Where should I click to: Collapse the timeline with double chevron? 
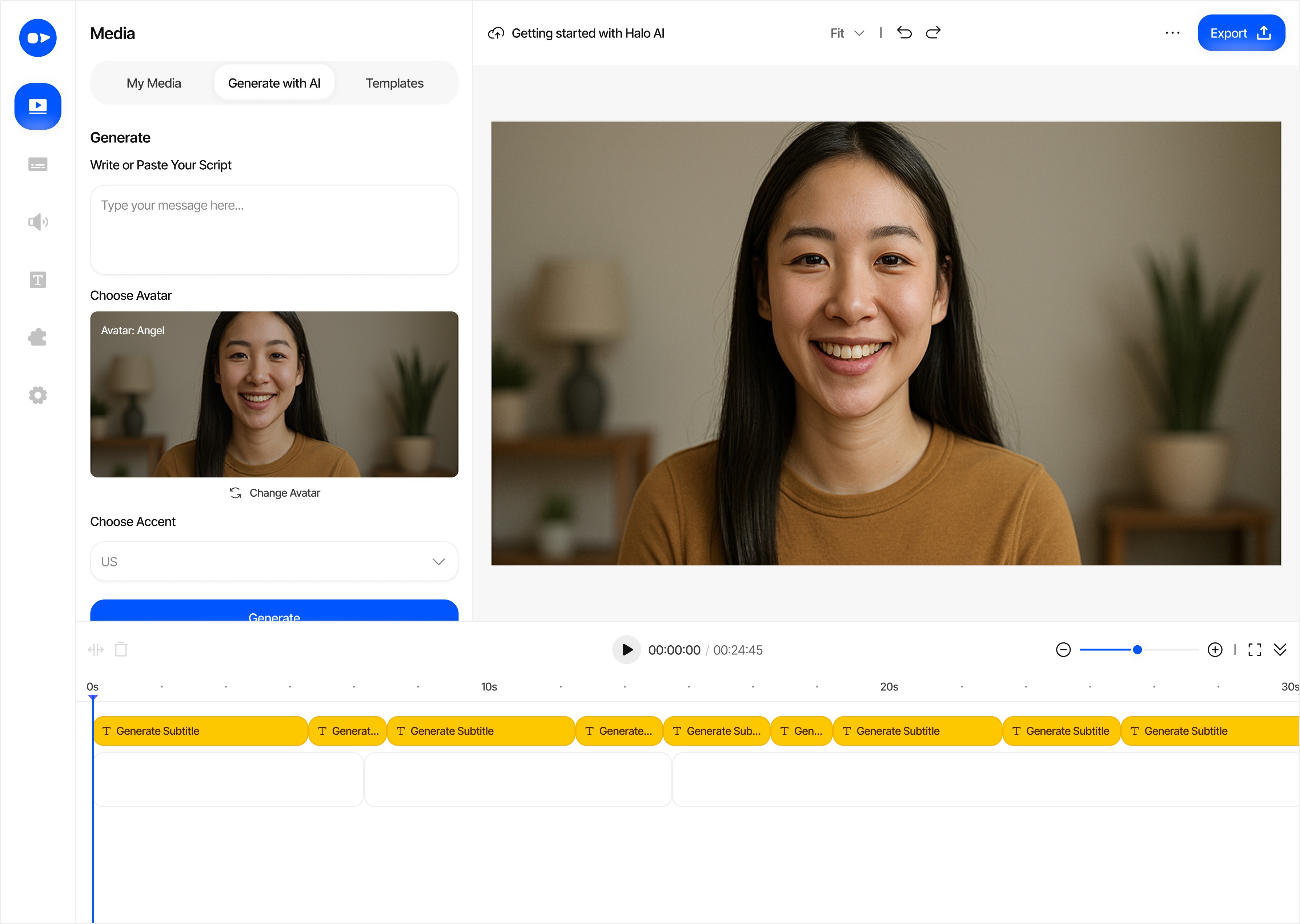coord(1280,650)
